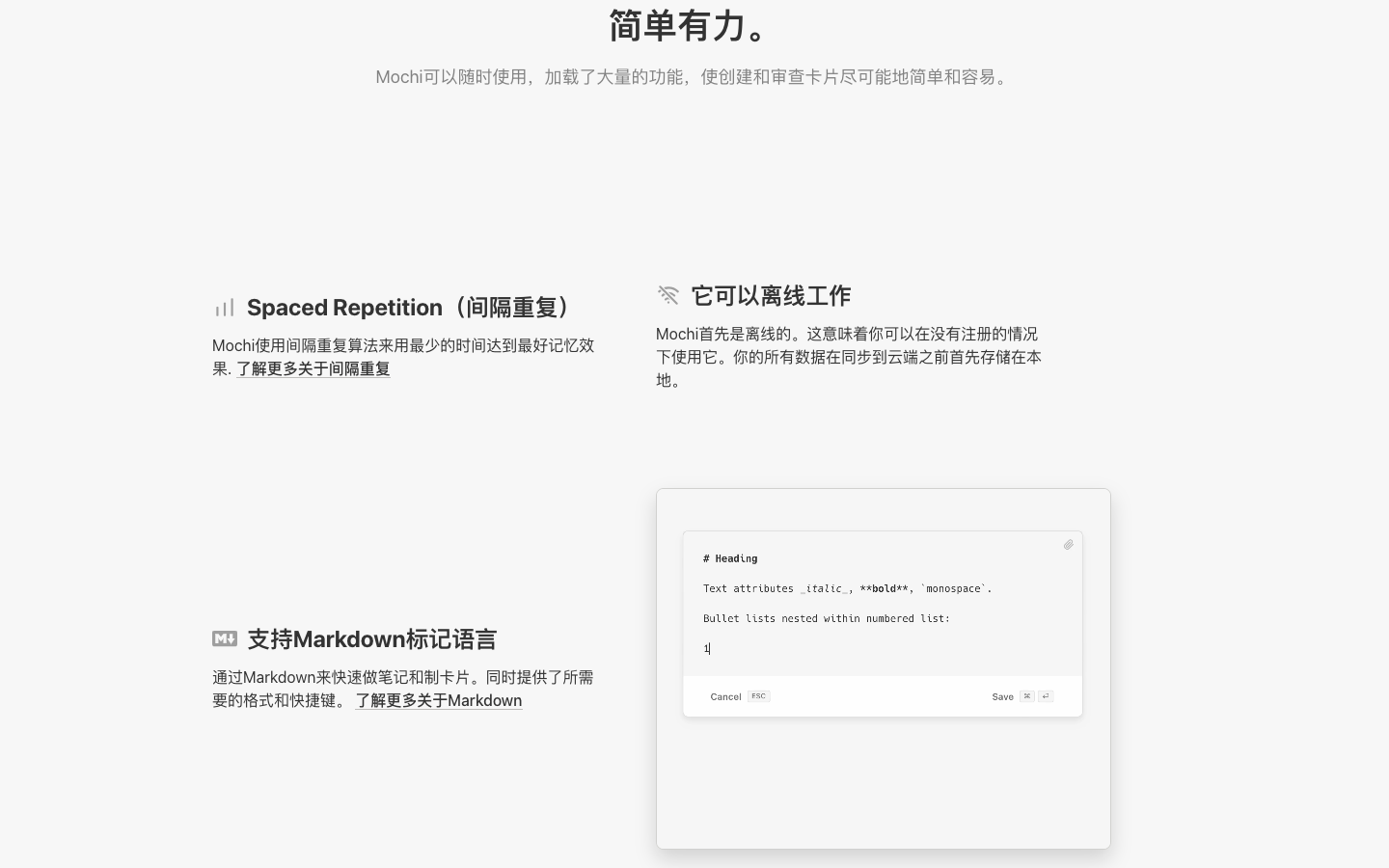Click the 通过Markdown来快速做笔记 paragraph
1389x868 pixels.
403,689
